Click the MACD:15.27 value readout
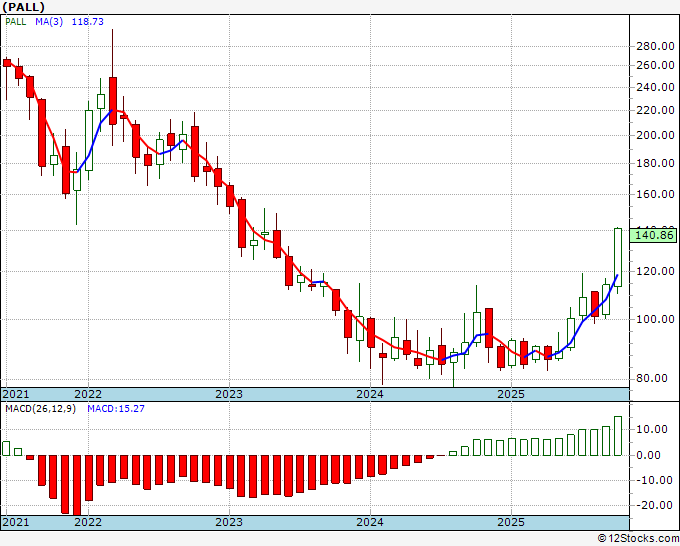 click(x=116, y=409)
